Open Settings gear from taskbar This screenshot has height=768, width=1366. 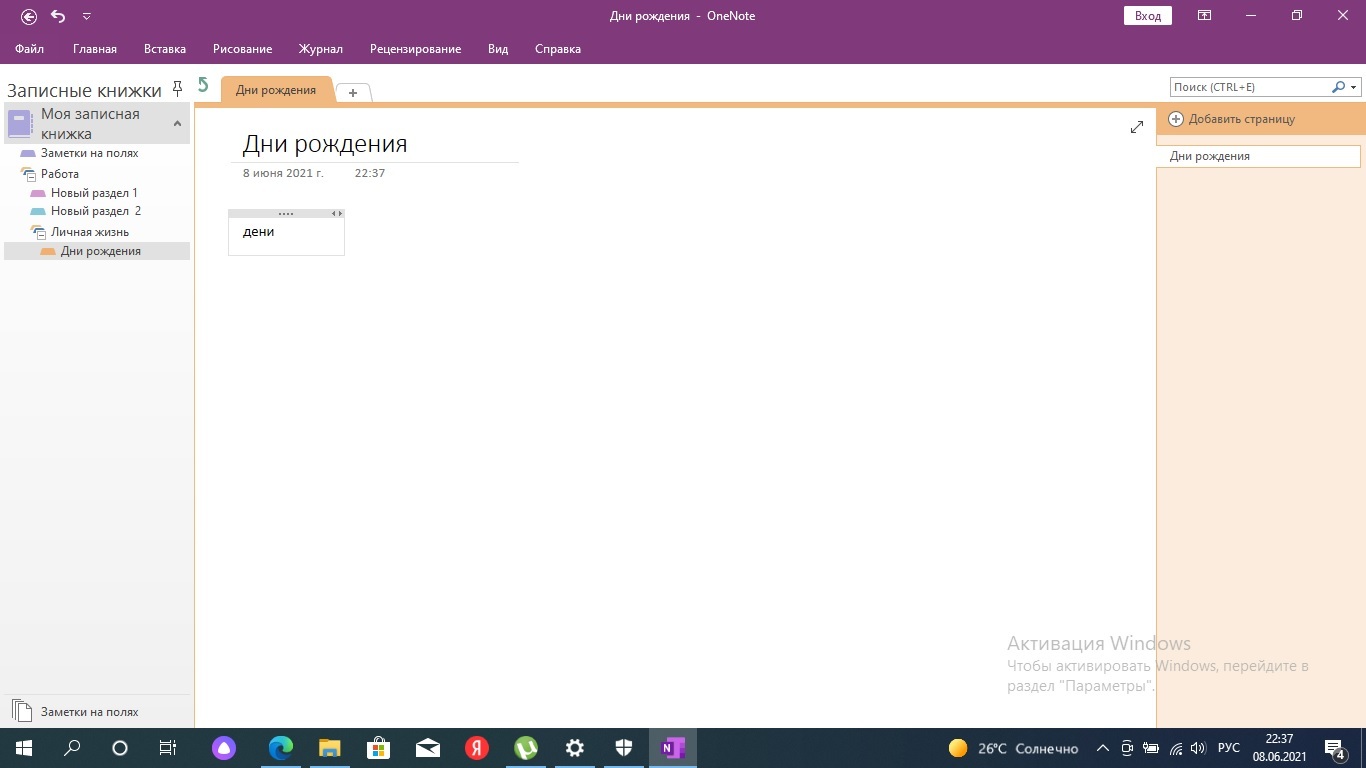click(574, 748)
